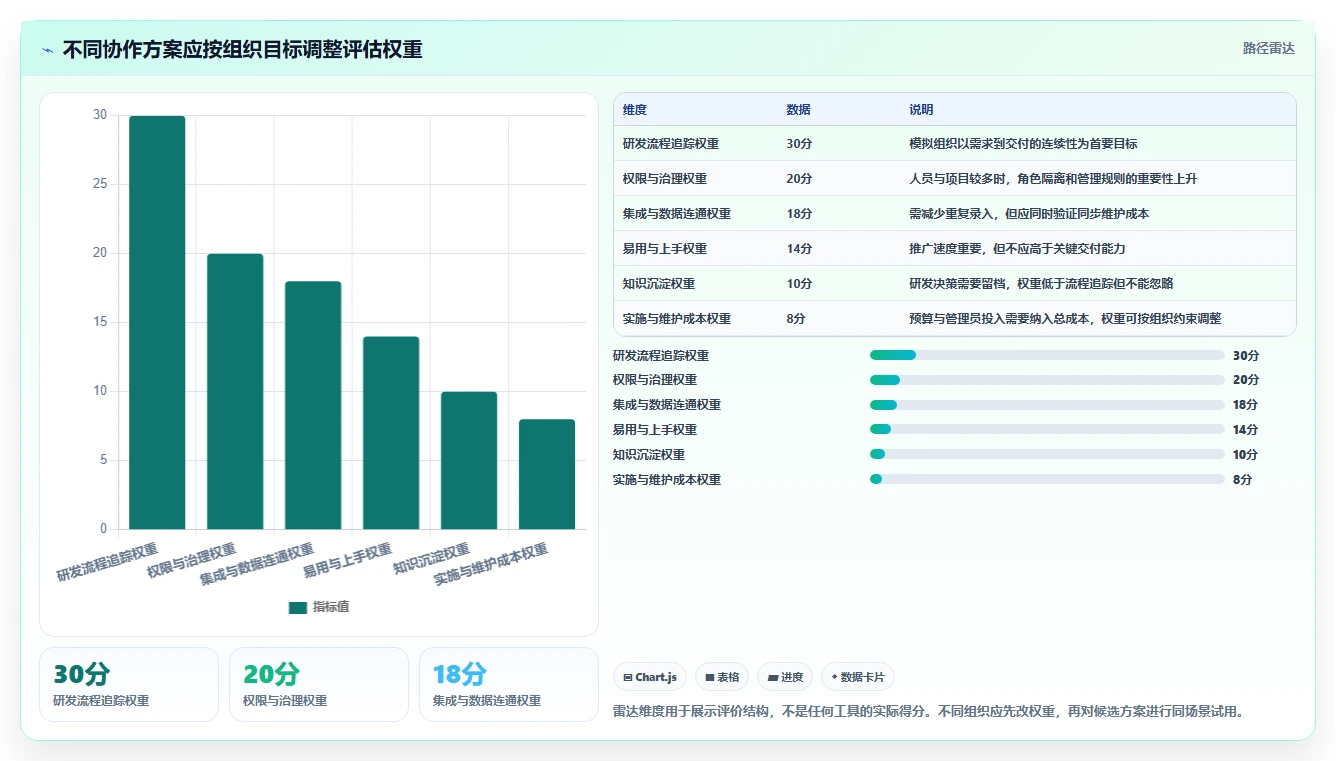Select the 知识沉淀权重 table cell
This screenshot has height=761, width=1336.
[x=695, y=284]
